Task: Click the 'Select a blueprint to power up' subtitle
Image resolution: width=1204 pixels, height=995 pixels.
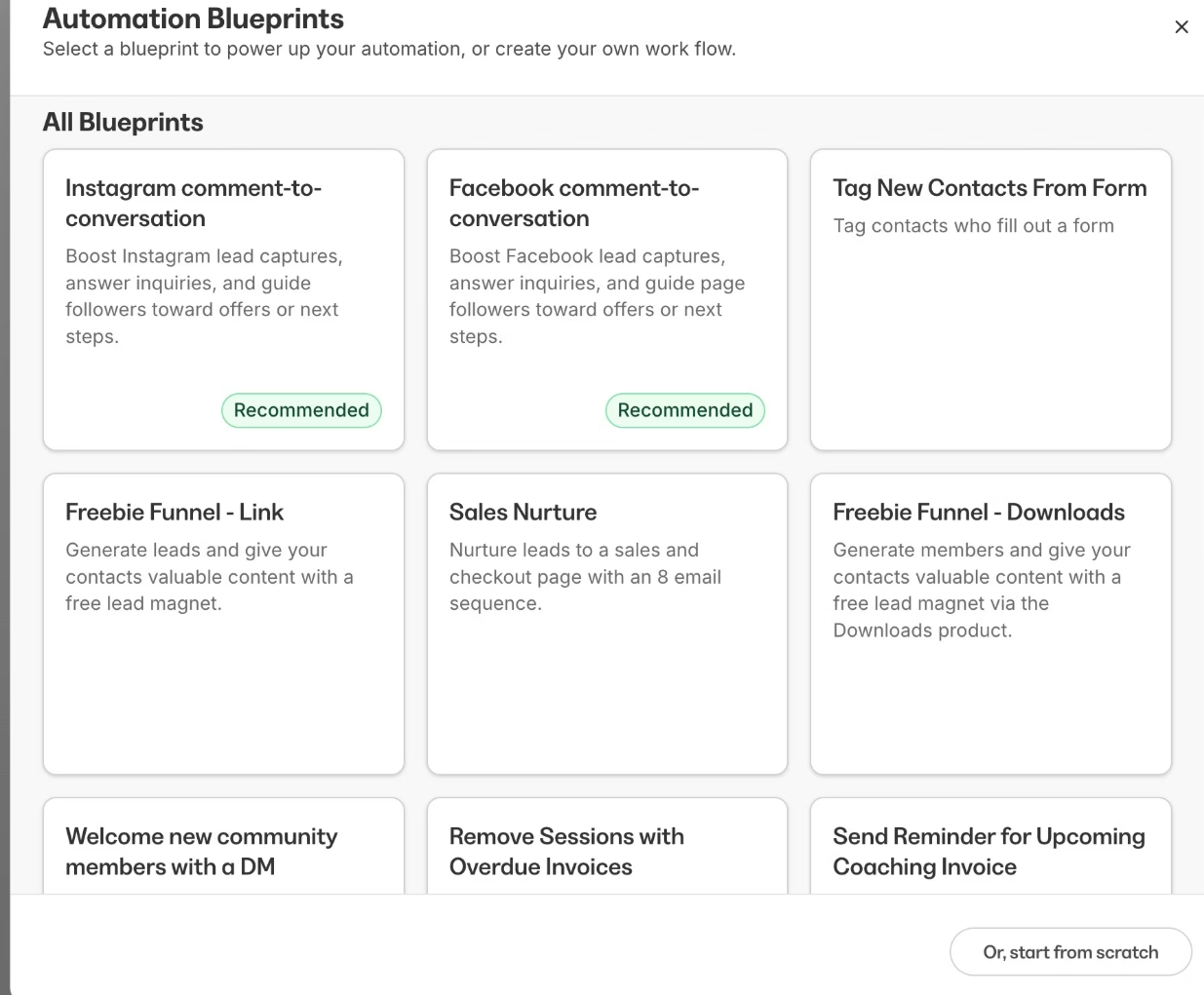Action: pyautogui.click(x=389, y=49)
